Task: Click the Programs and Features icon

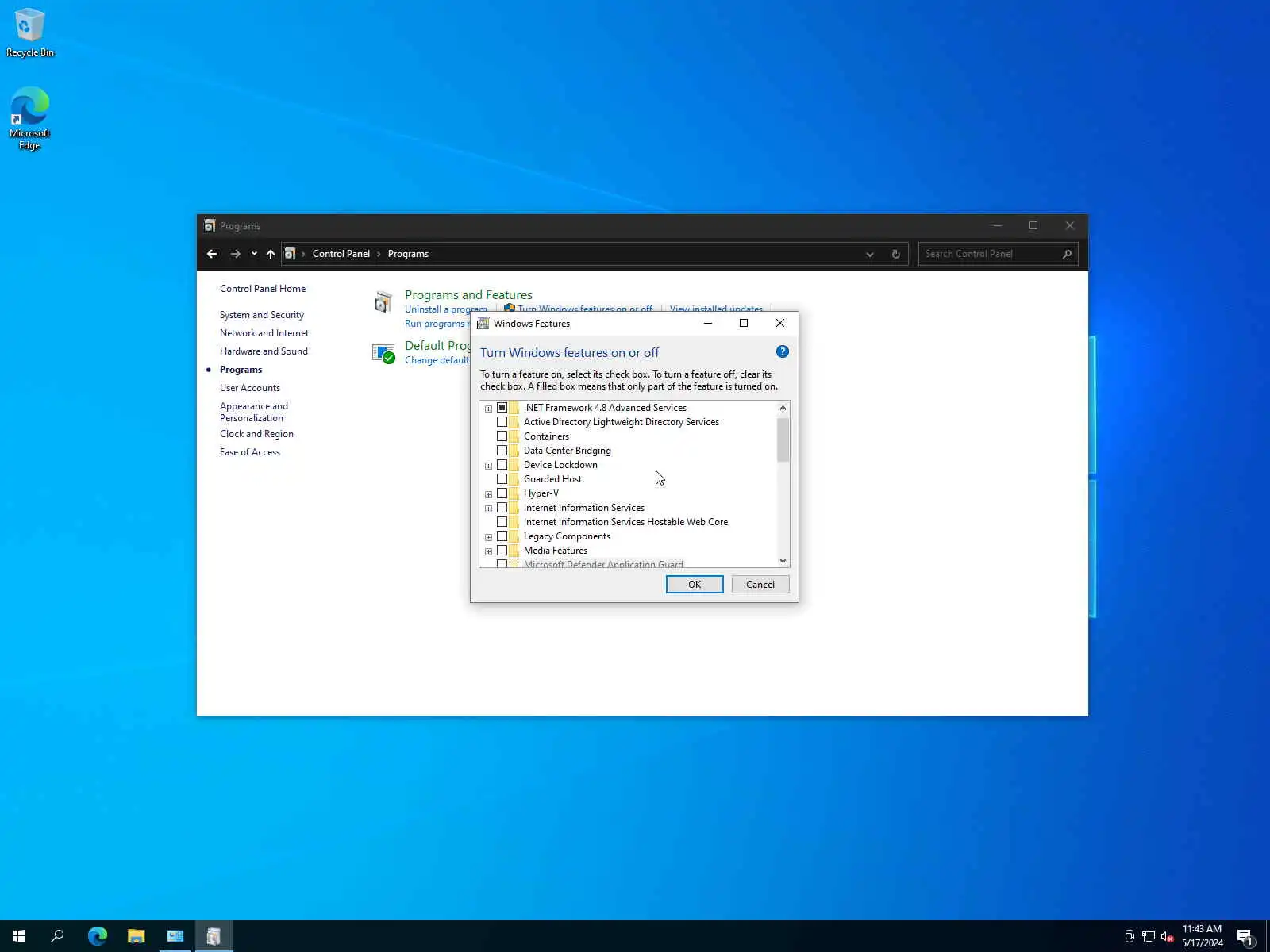Action: (x=383, y=302)
